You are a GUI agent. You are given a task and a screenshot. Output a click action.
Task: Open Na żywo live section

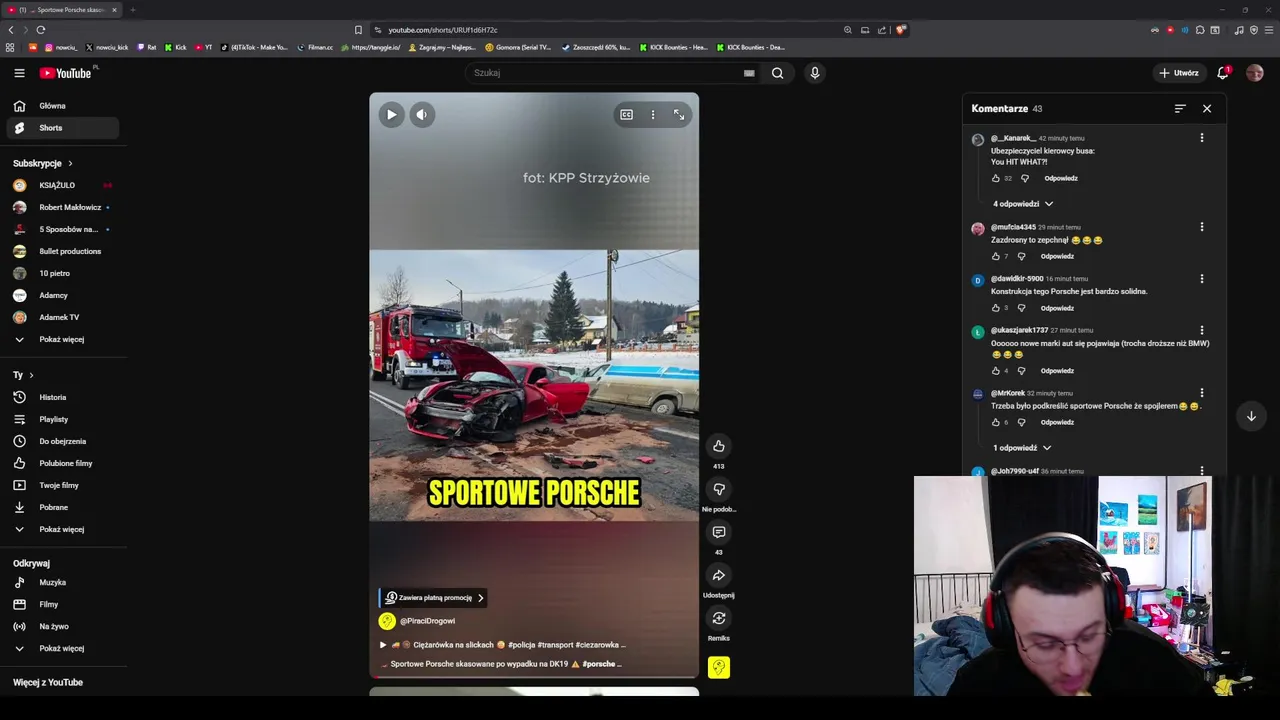64,626
